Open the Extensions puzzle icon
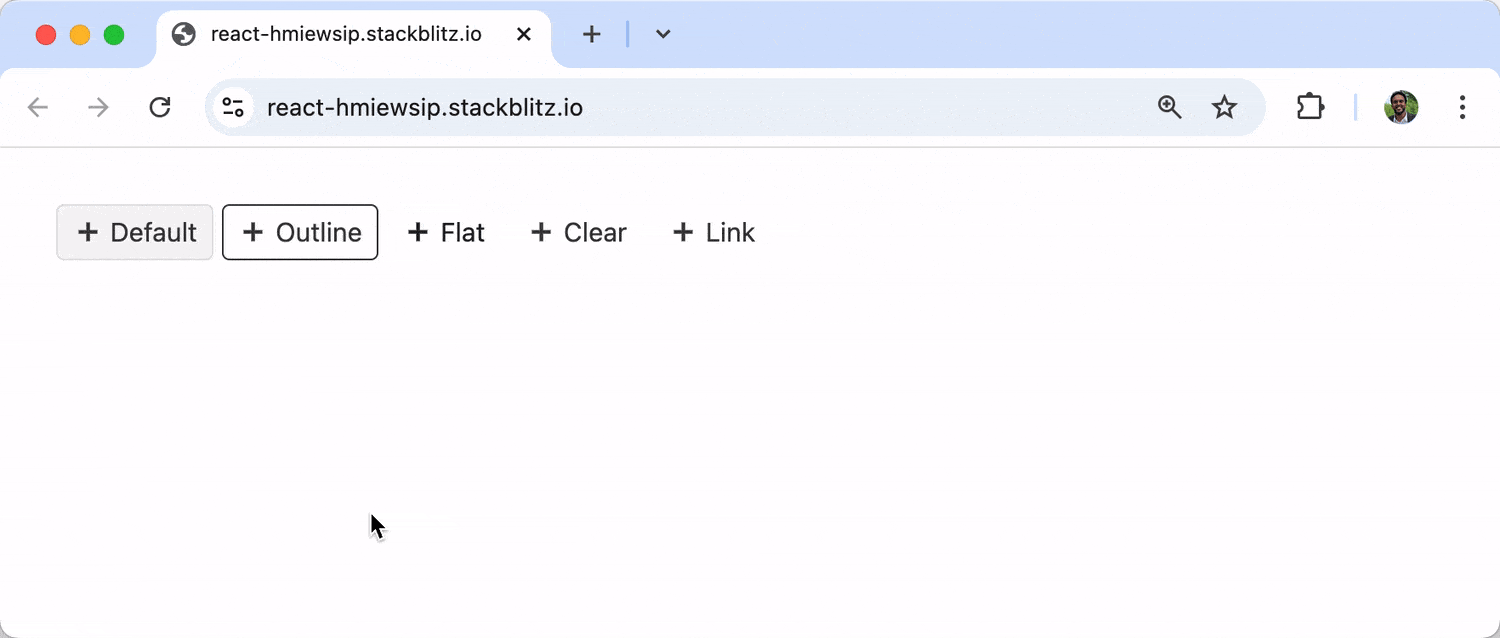 point(1310,107)
